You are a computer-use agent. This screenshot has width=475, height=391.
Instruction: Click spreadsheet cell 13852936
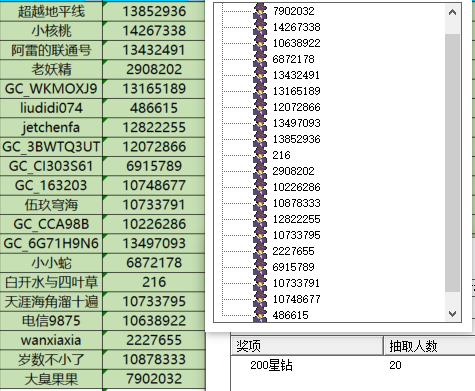154,11
